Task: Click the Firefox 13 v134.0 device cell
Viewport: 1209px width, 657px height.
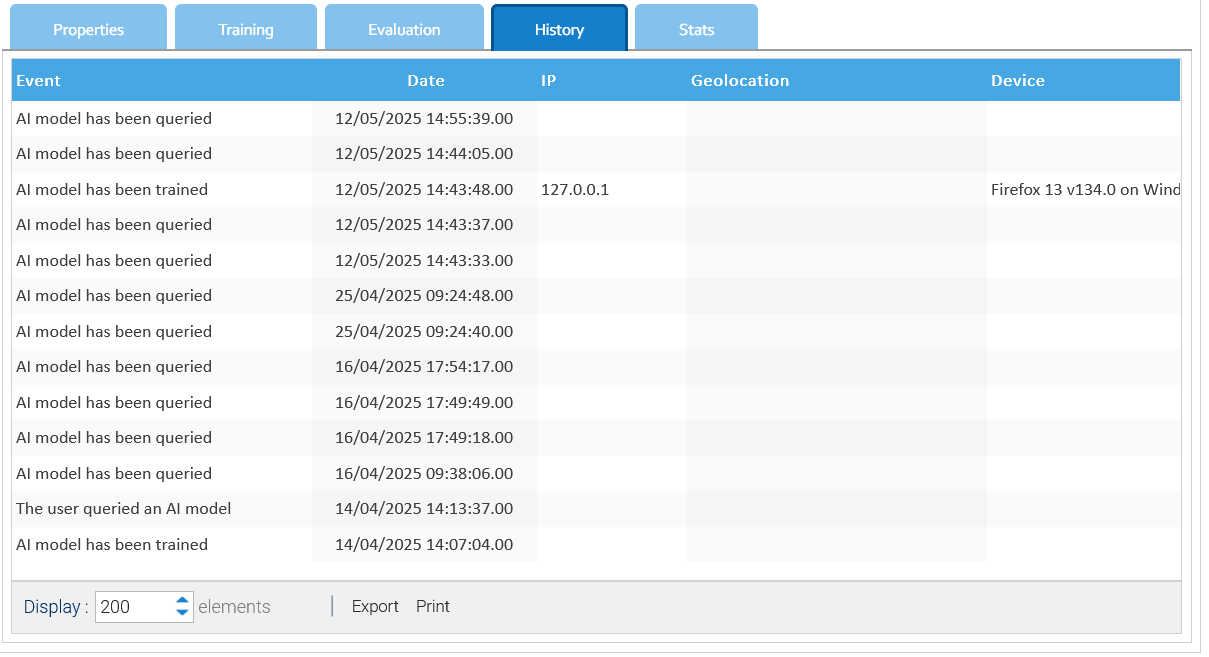Action: [1085, 190]
